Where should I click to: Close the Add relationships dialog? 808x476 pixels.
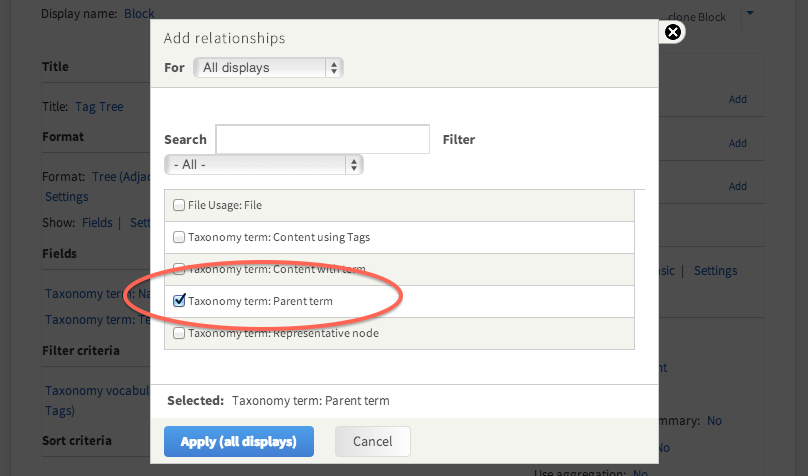(x=673, y=32)
